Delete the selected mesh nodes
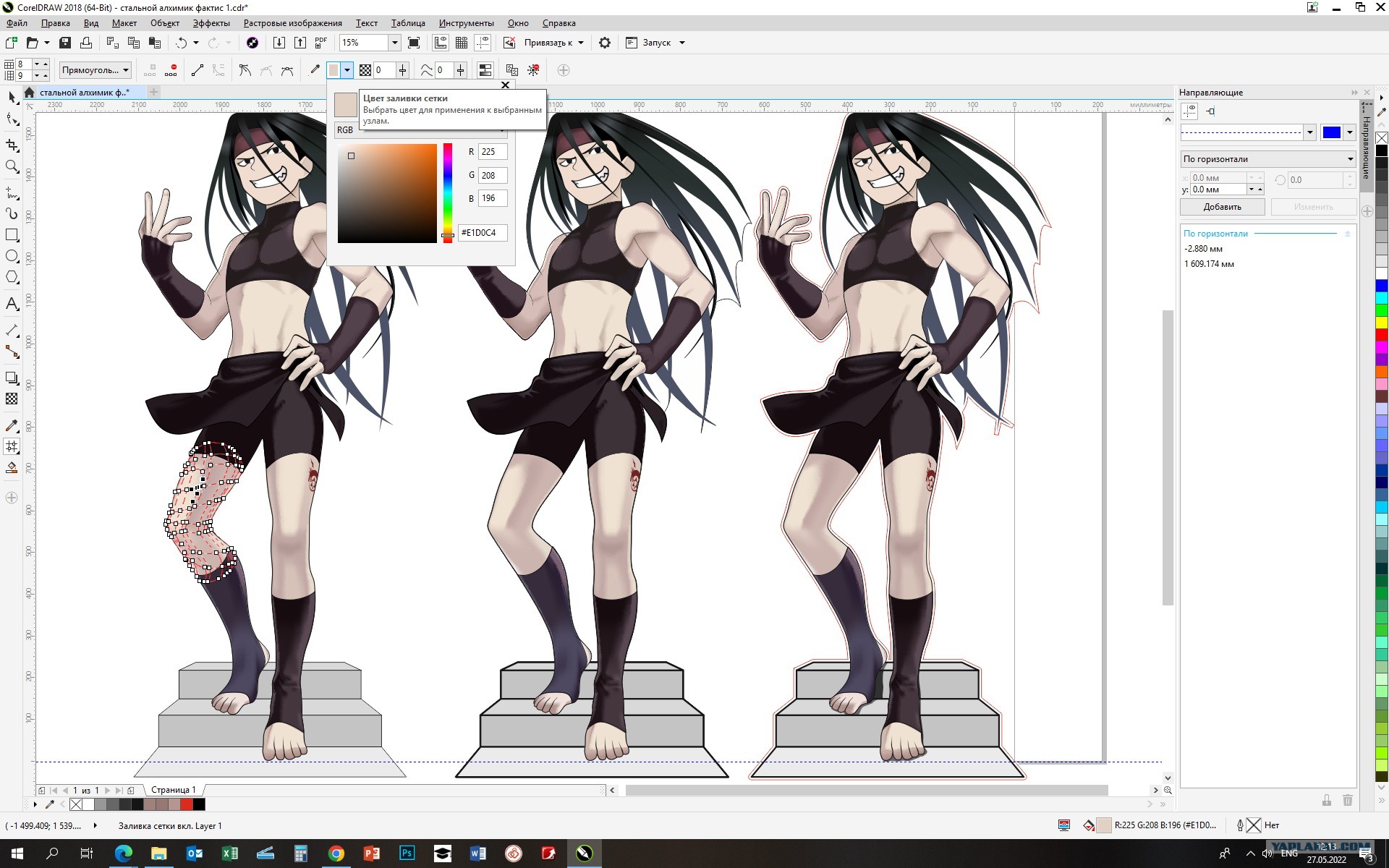Screen dimensions: 1389x868 171,70
